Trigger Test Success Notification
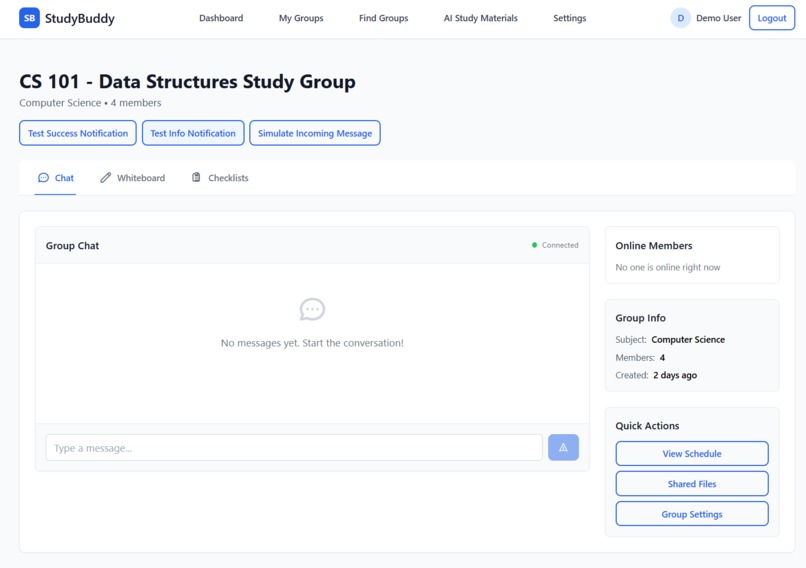806x568 pixels. click(78, 133)
